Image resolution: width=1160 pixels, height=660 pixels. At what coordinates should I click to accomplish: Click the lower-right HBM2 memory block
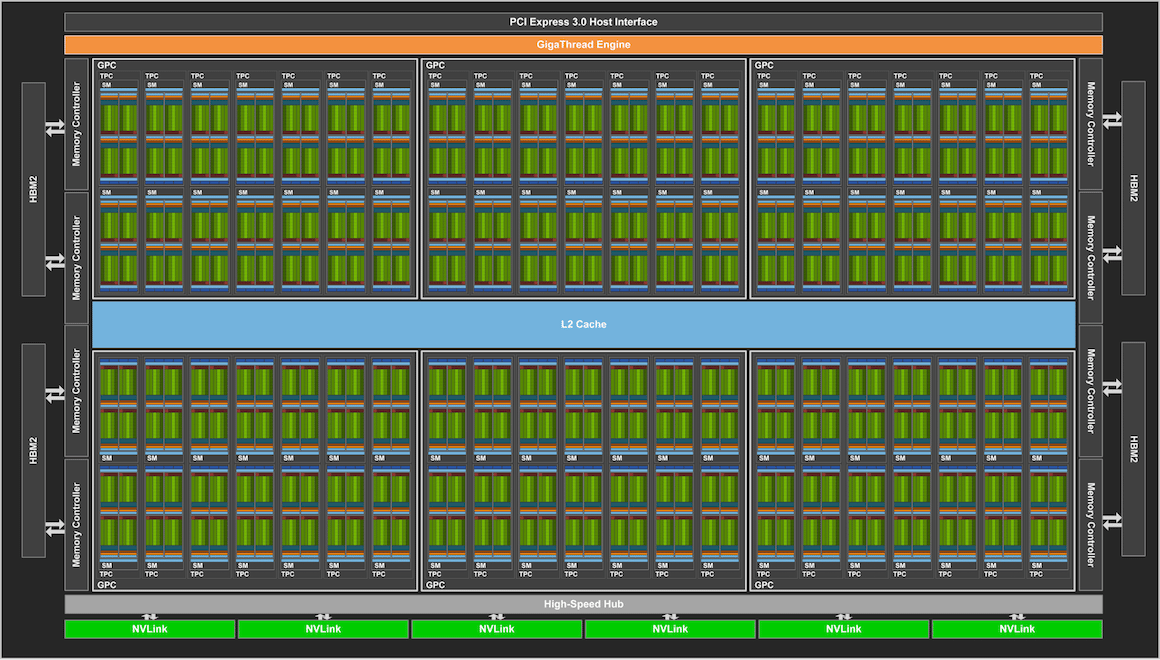pyautogui.click(x=1133, y=449)
